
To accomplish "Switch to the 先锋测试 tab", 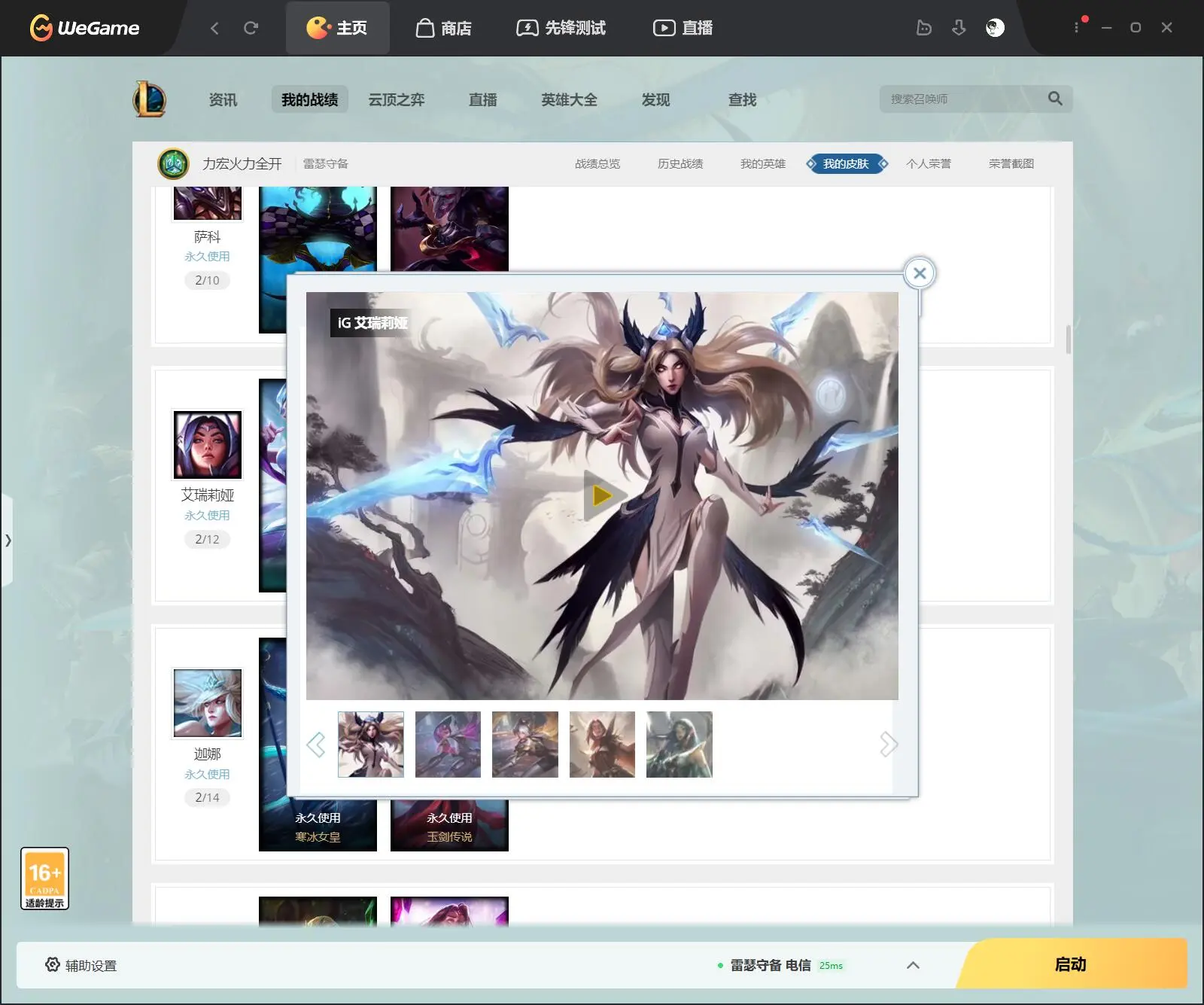I will point(561,28).
